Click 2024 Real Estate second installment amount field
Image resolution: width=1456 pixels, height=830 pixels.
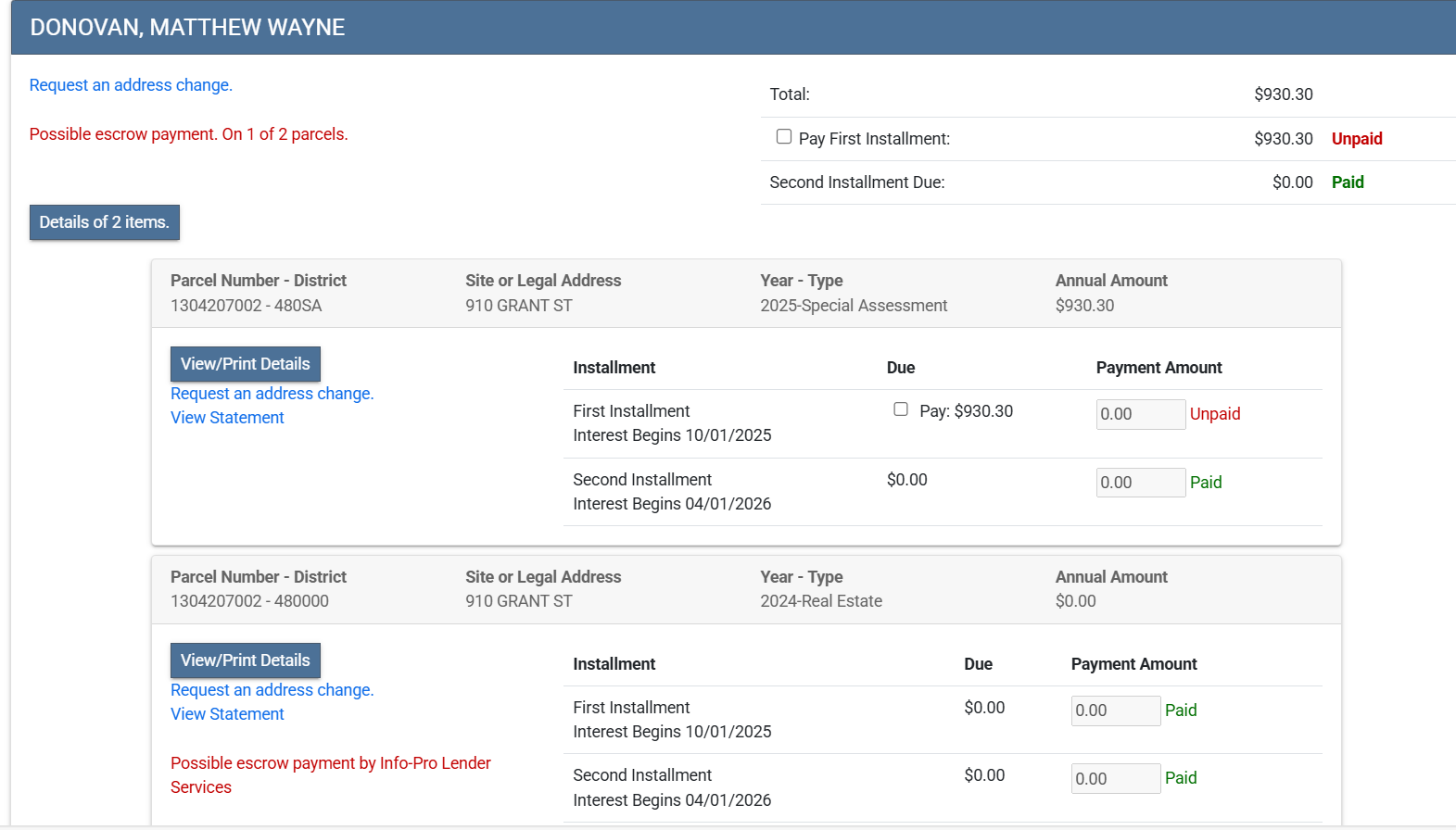pos(1115,779)
